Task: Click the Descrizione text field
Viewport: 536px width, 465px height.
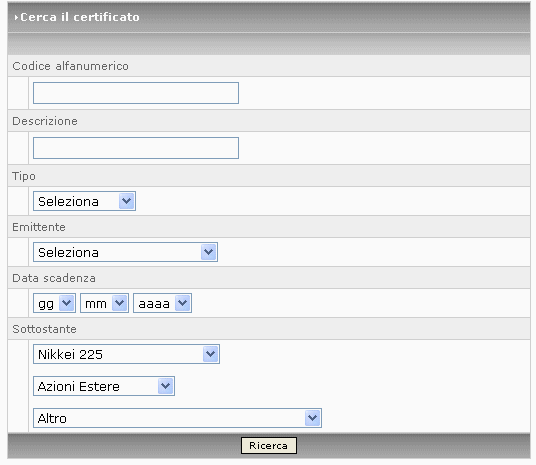Action: pos(136,148)
